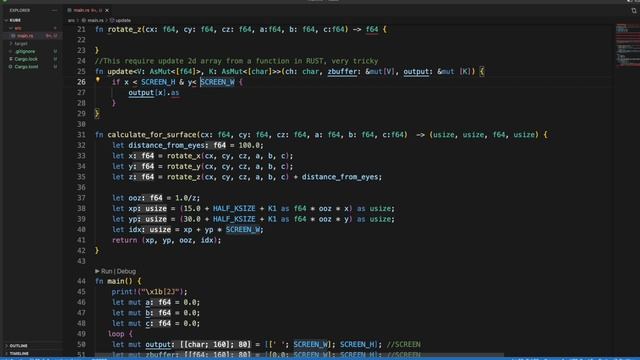Viewport: 640px width, 360px height.
Task: Click the Debug code lens above main
Action: pos(126,271)
